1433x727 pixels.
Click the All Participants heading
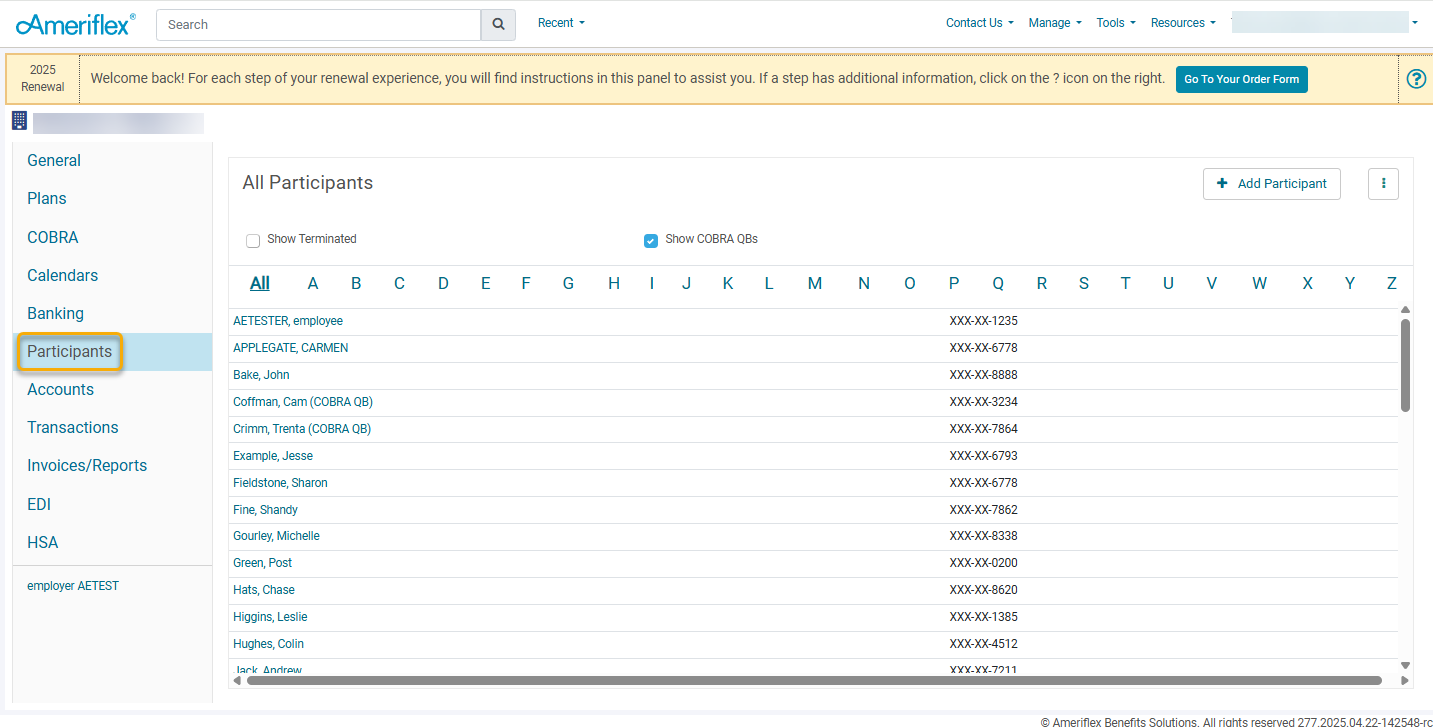(308, 183)
